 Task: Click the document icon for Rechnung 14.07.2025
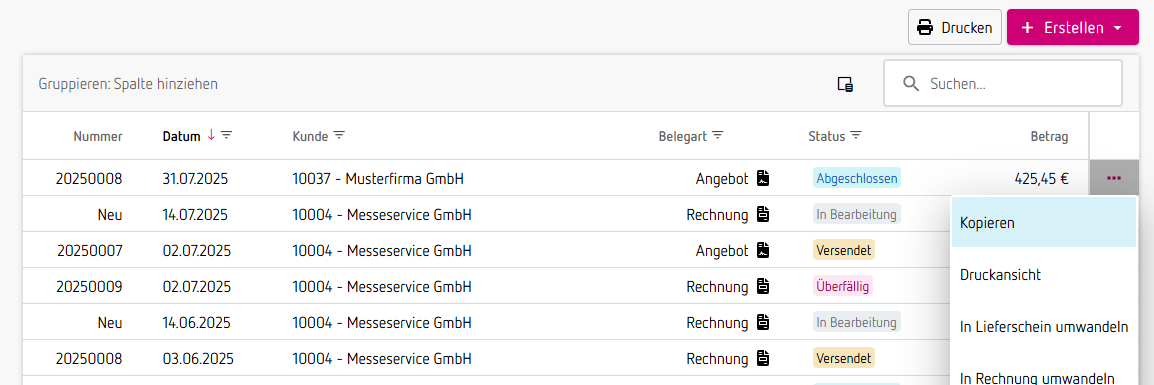point(764,214)
